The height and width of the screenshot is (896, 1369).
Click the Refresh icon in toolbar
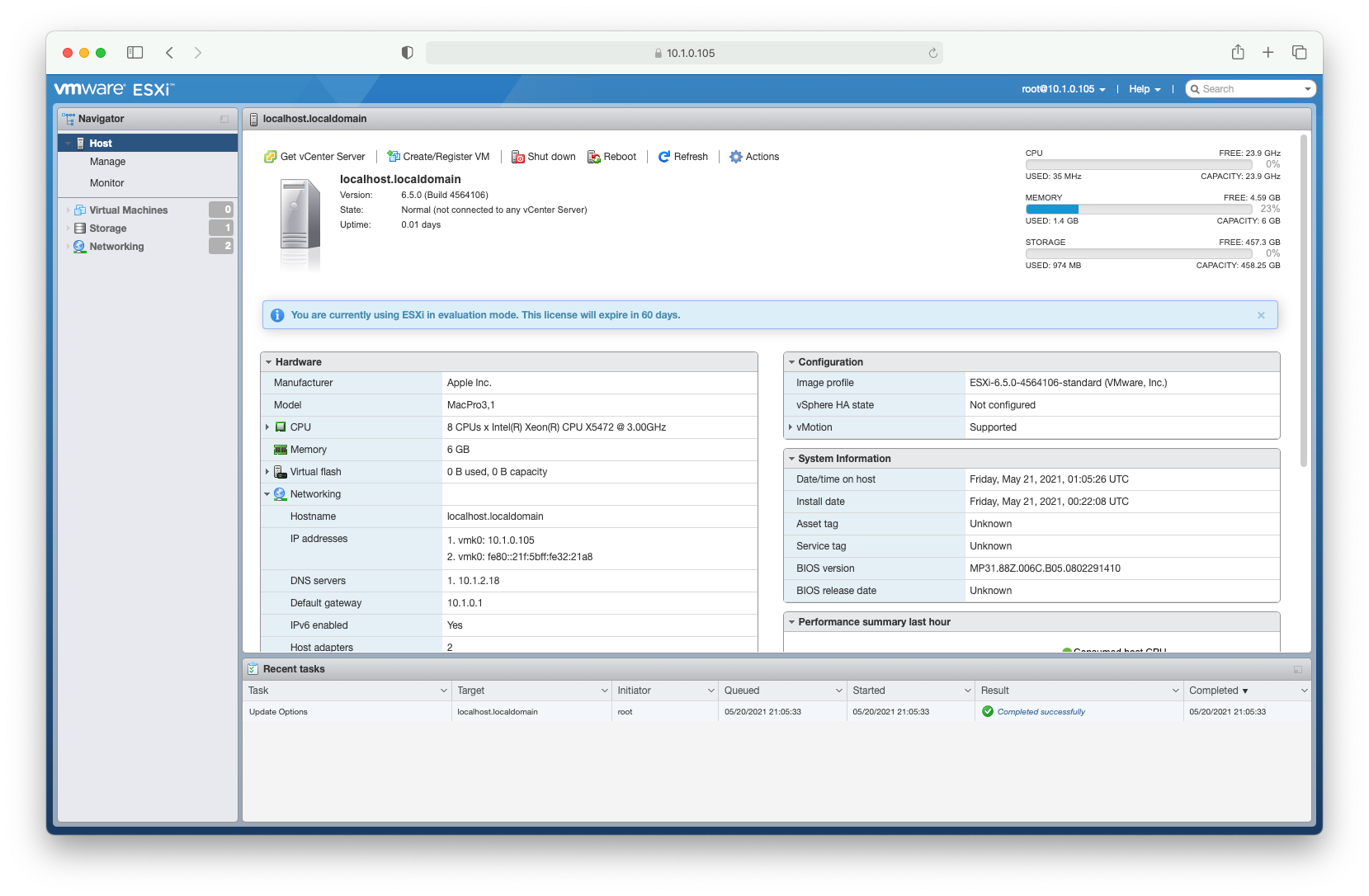coord(664,157)
